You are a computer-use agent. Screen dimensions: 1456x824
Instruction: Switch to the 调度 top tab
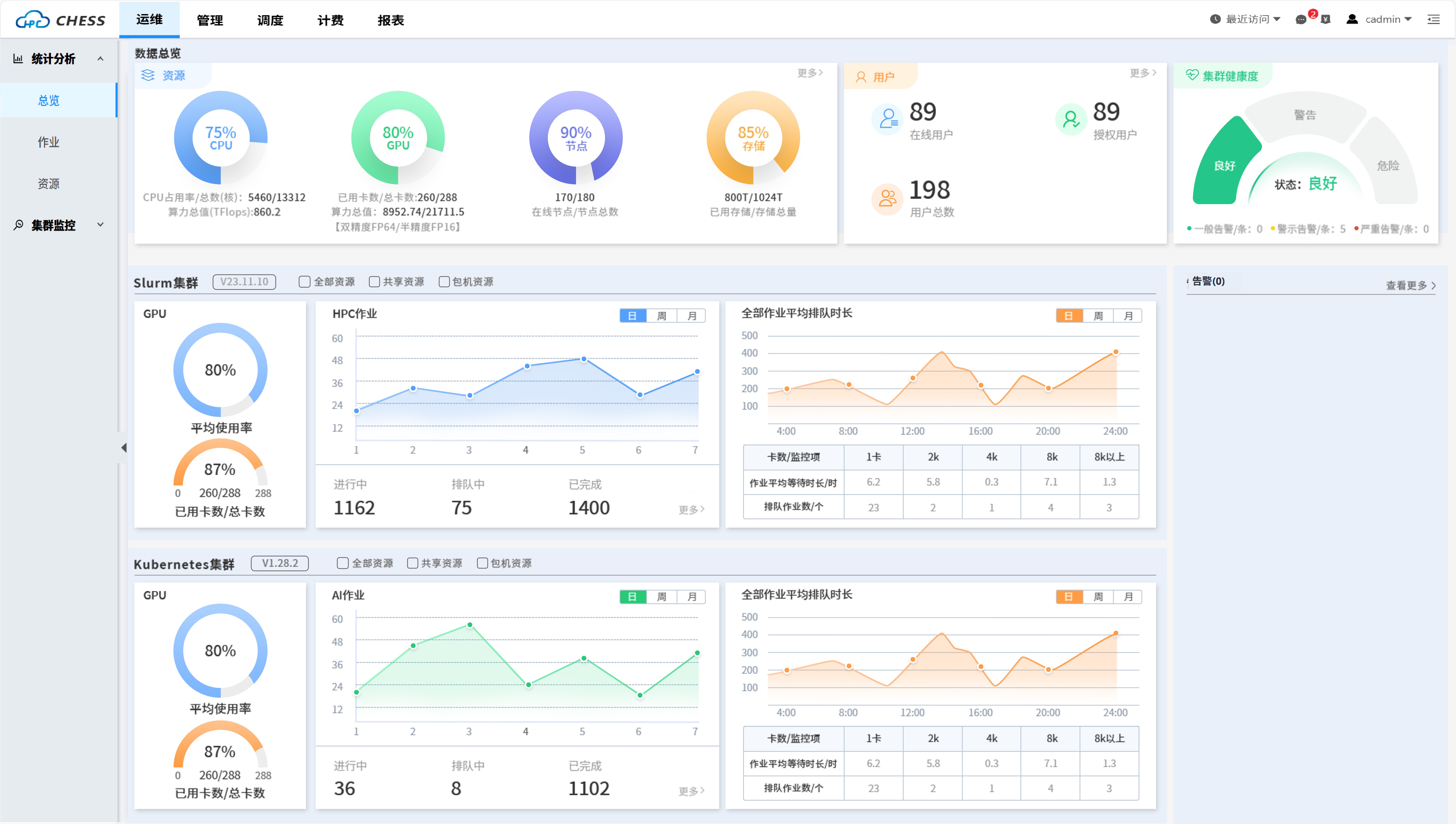click(x=270, y=20)
